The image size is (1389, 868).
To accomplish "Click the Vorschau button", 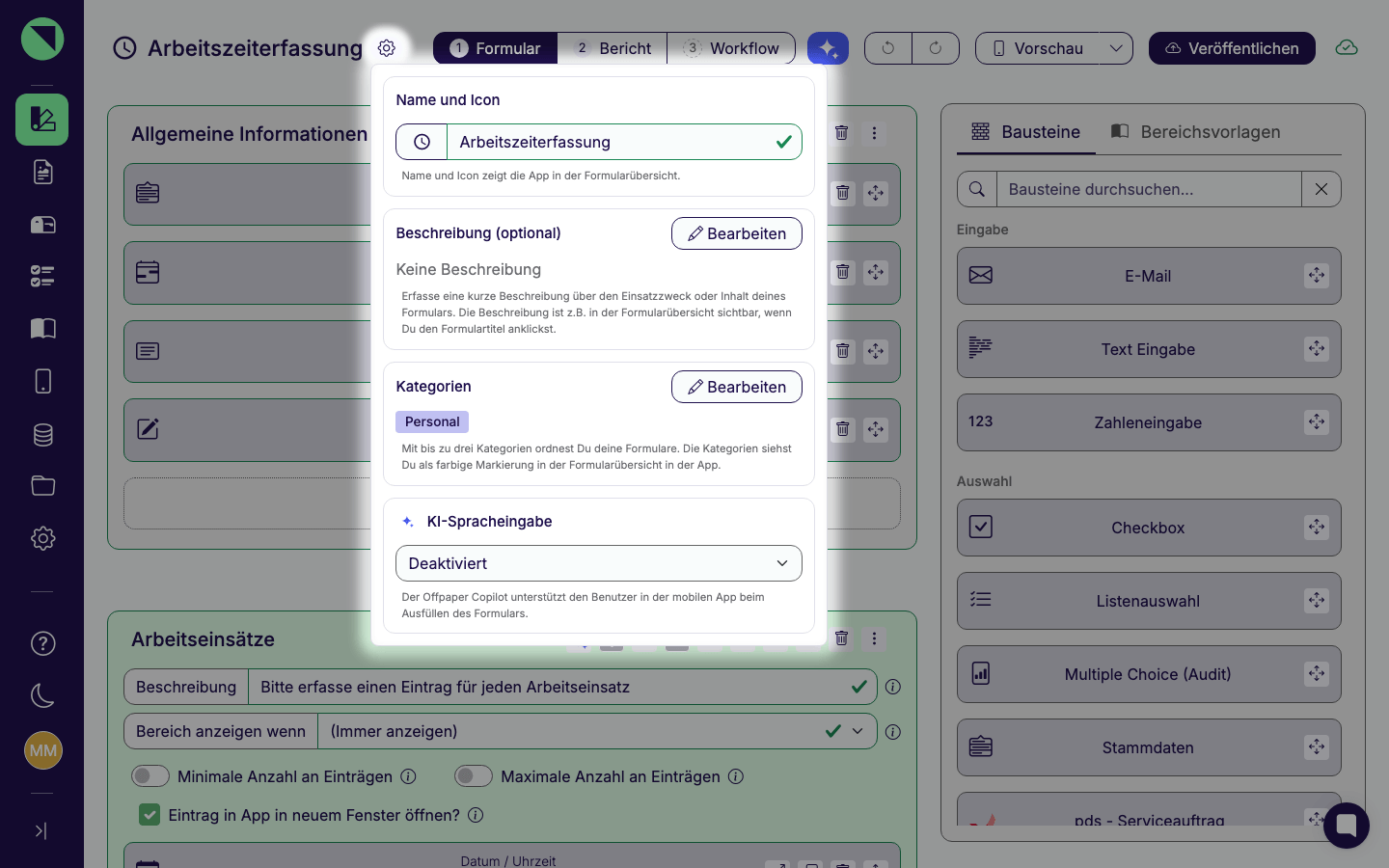I will coord(1037,48).
